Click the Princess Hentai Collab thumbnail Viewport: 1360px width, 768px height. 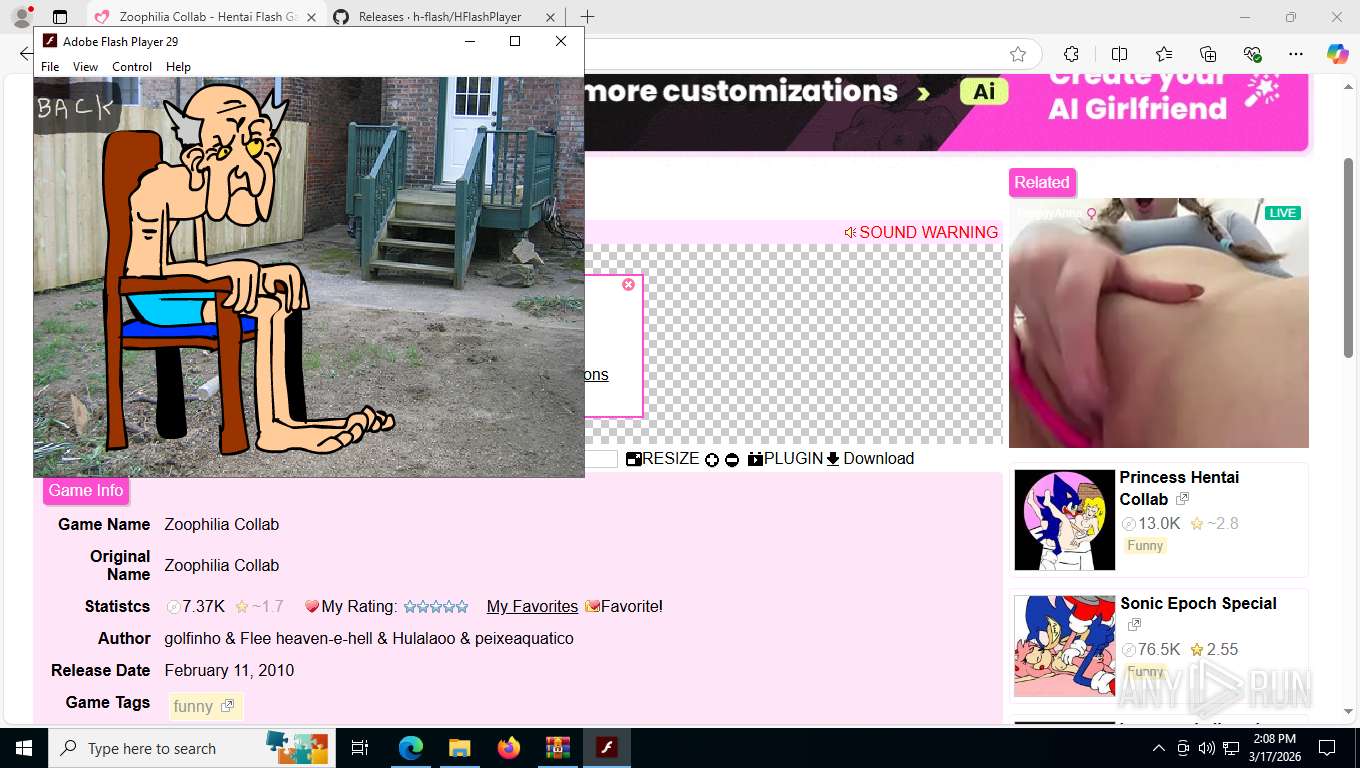tap(1065, 520)
